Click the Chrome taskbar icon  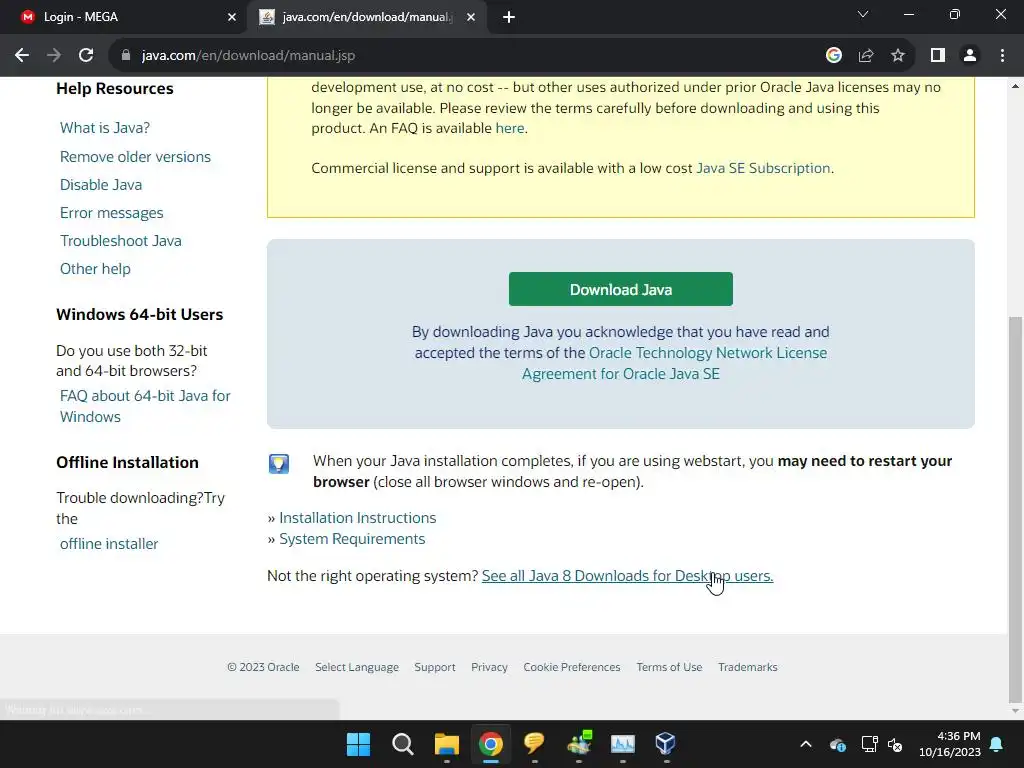click(490, 744)
